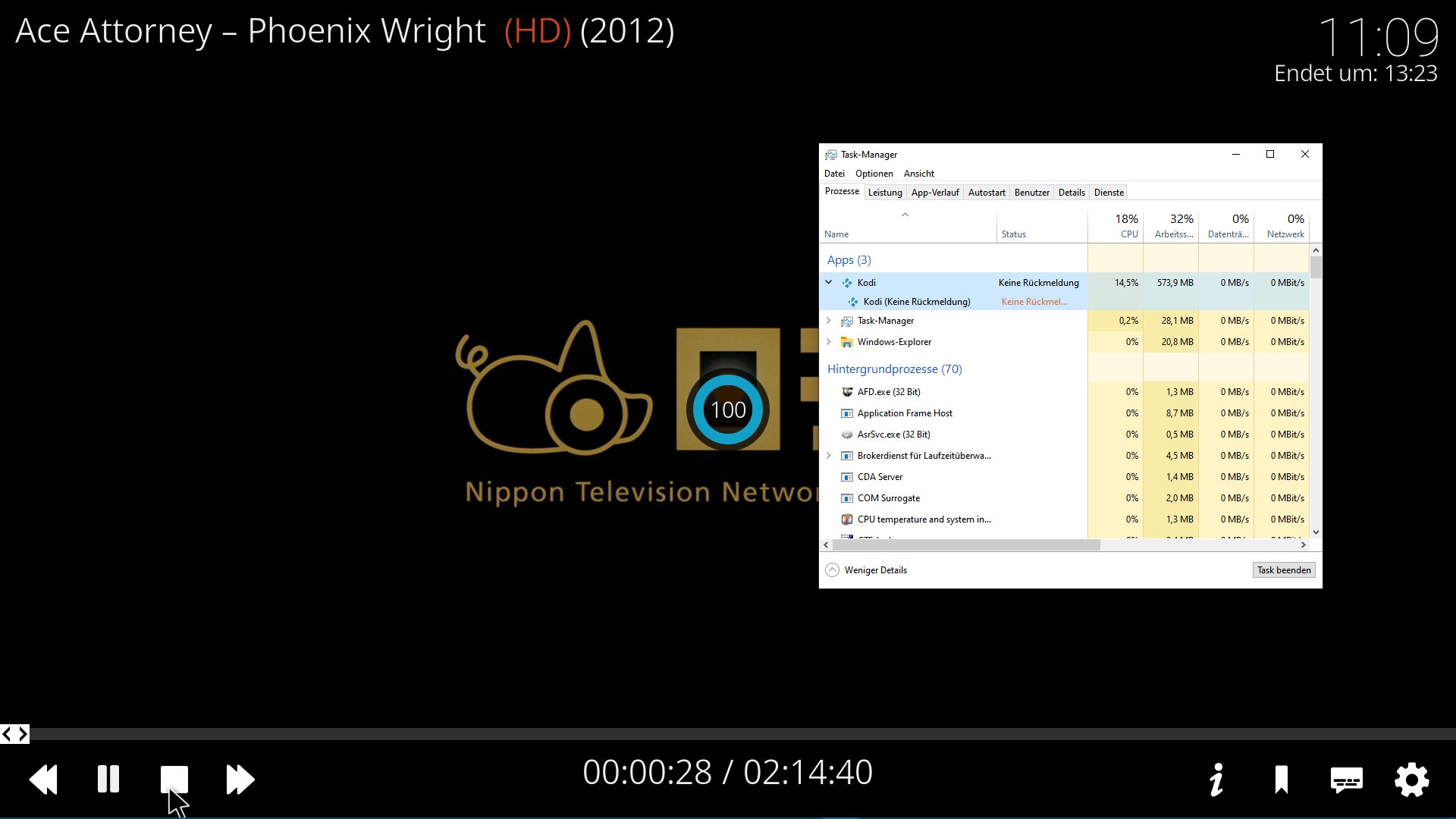Sort by Arbeitsspeicher column header
Image resolution: width=1456 pixels, height=819 pixels.
click(1171, 227)
